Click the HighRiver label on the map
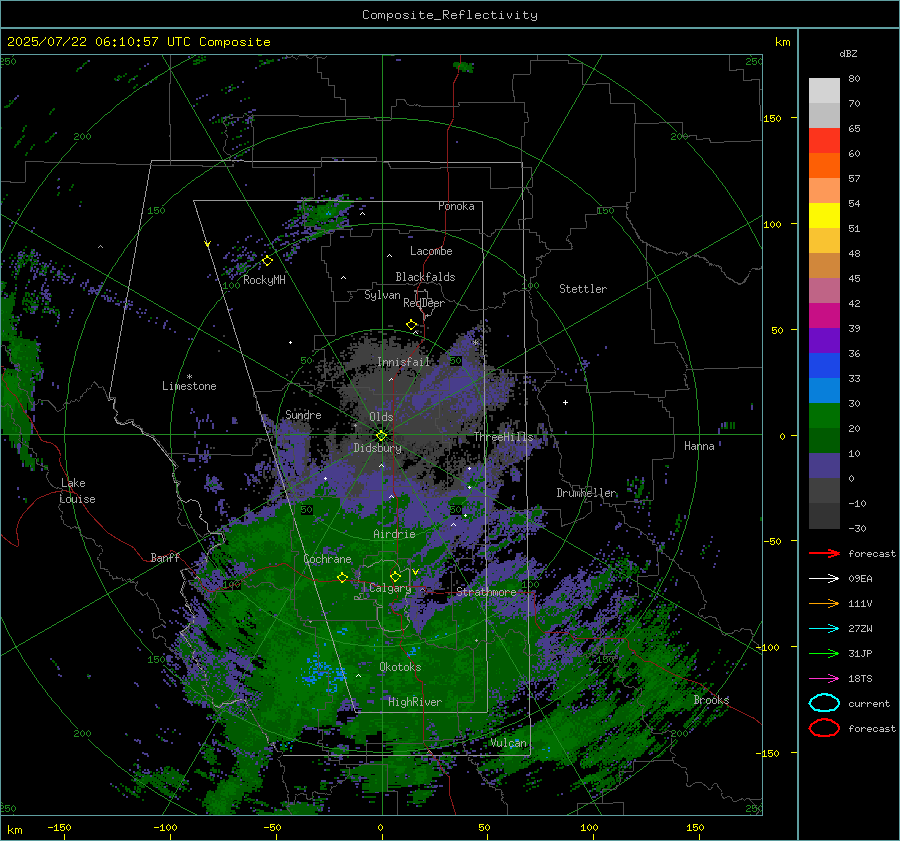 [415, 702]
